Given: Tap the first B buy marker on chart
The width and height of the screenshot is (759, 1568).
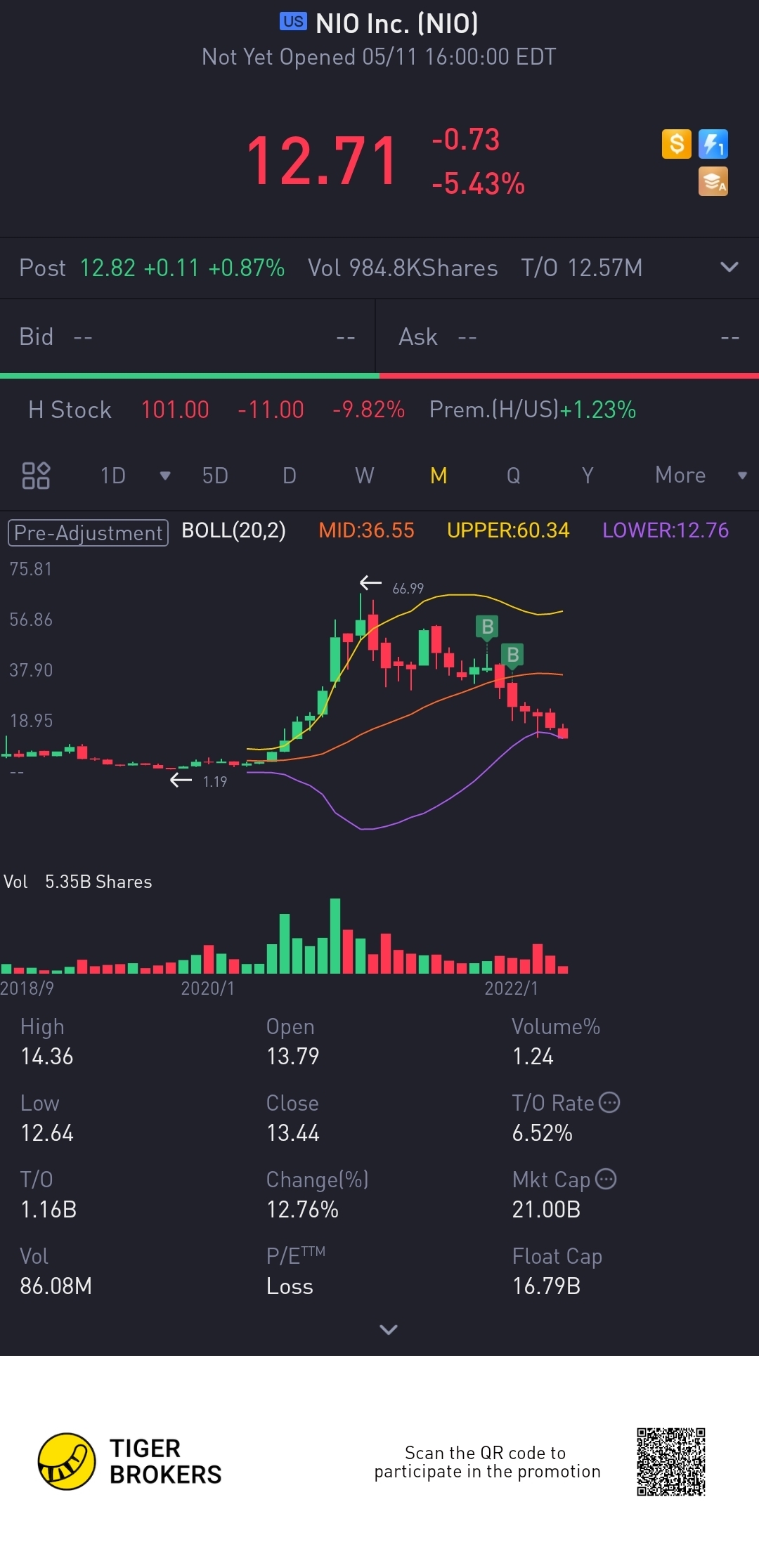Looking at the screenshot, I should (487, 627).
